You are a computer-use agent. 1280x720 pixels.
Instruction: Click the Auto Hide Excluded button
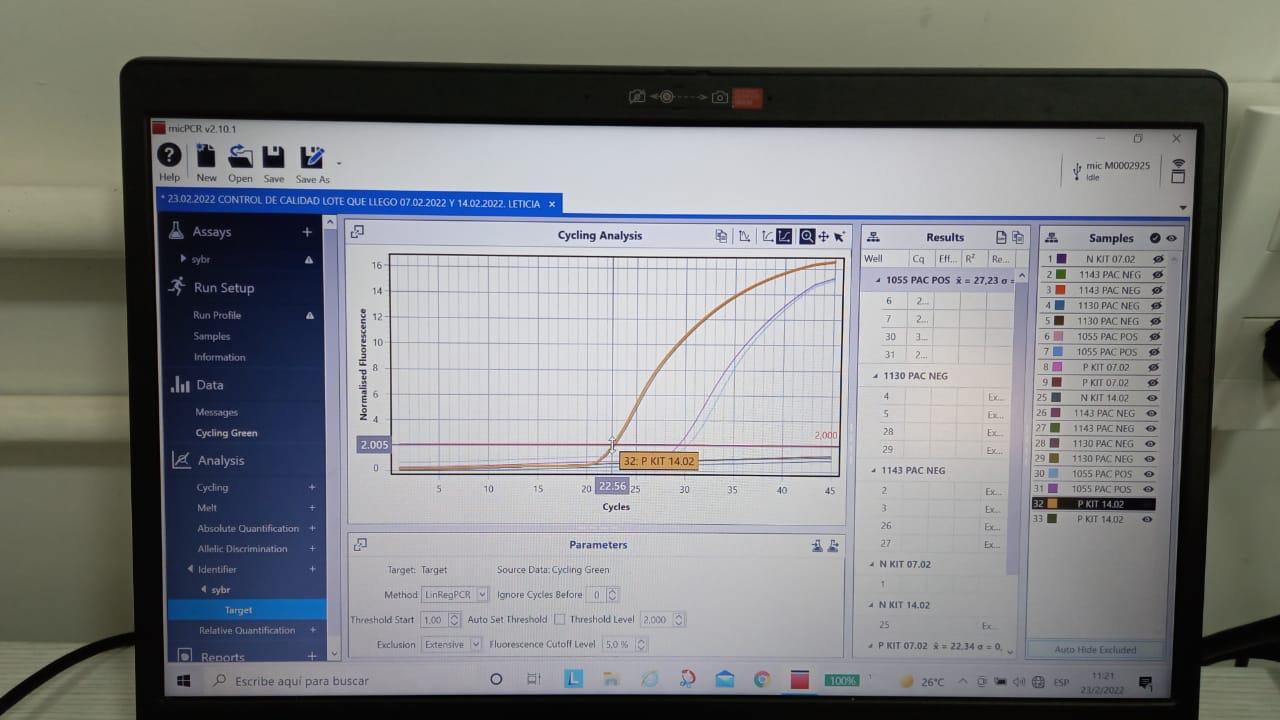(1095, 650)
